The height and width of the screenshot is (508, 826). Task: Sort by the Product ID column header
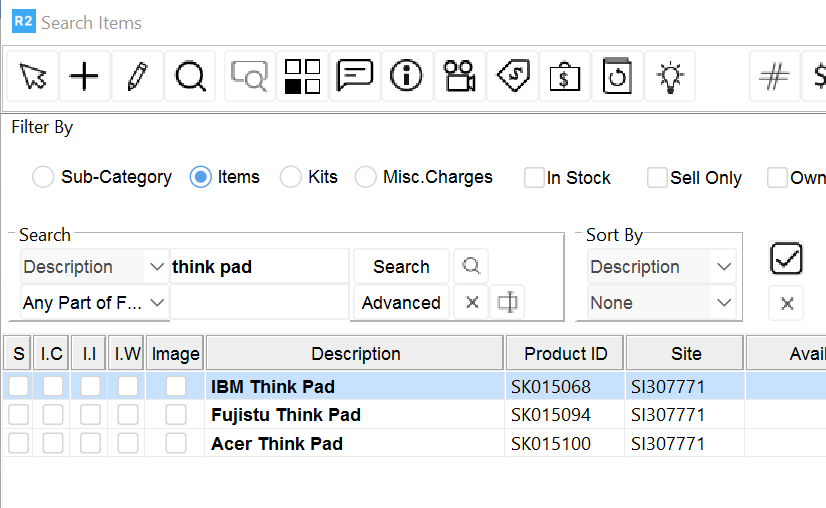click(565, 353)
